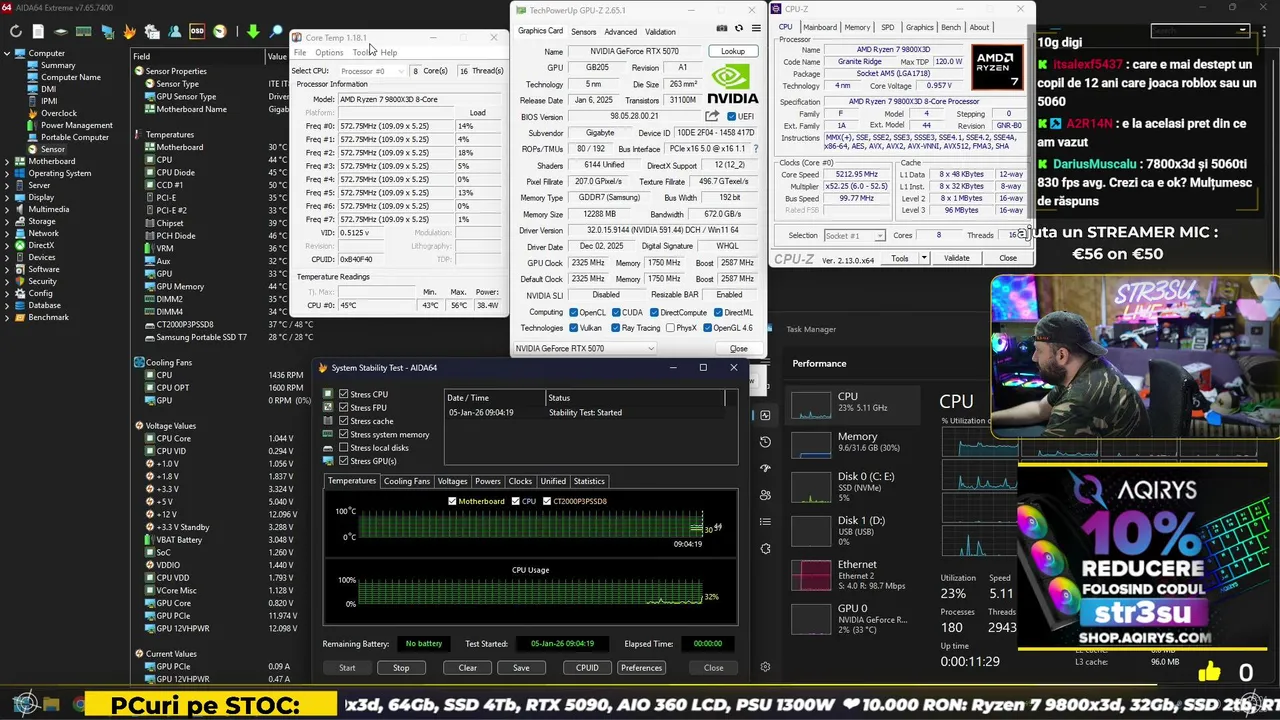The height and width of the screenshot is (720, 1280).
Task: Toggle the CT2000P3PSSD8 graph legend checkbox
Action: point(547,501)
